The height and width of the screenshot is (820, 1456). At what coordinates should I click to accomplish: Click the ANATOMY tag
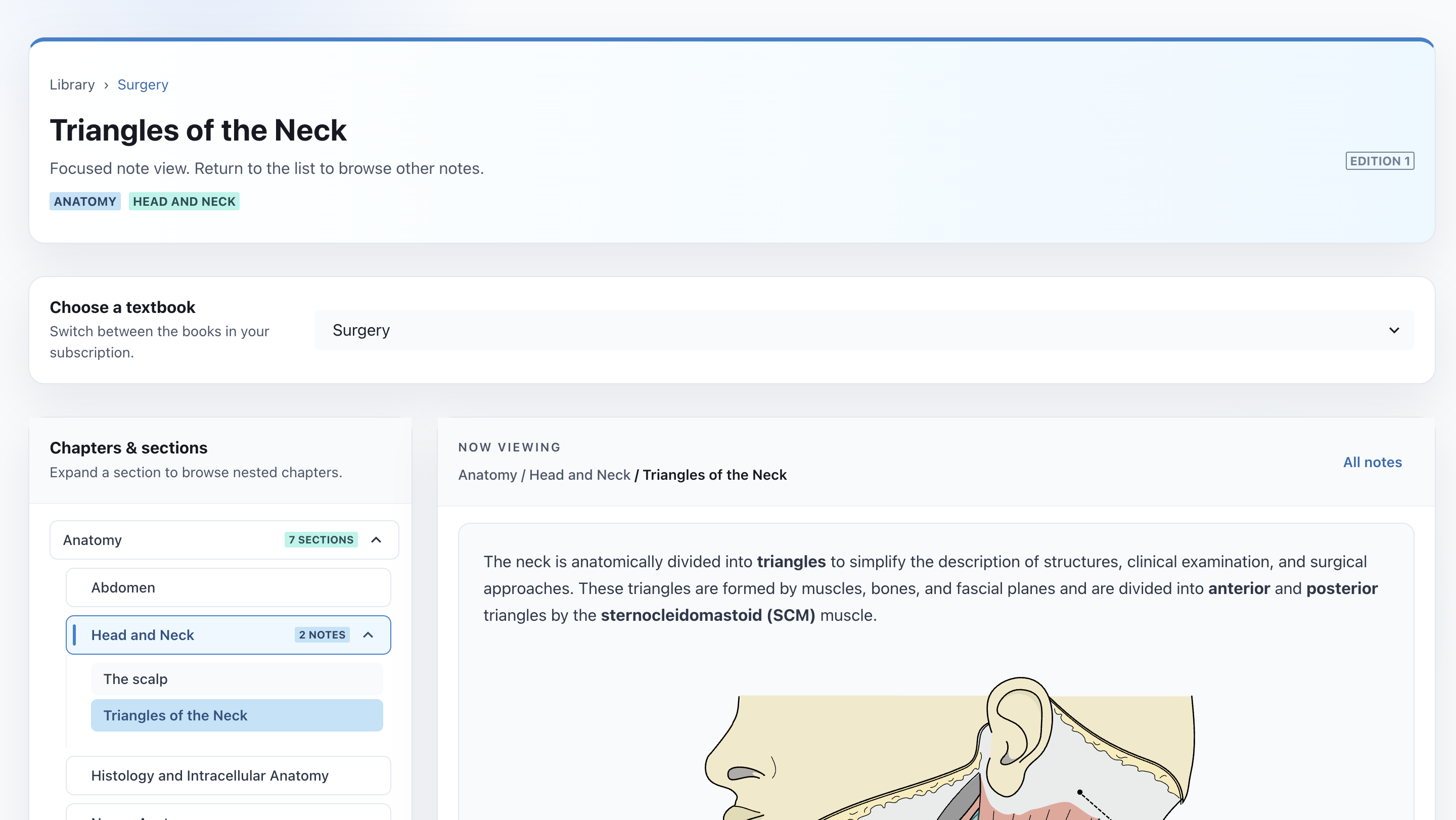85,201
